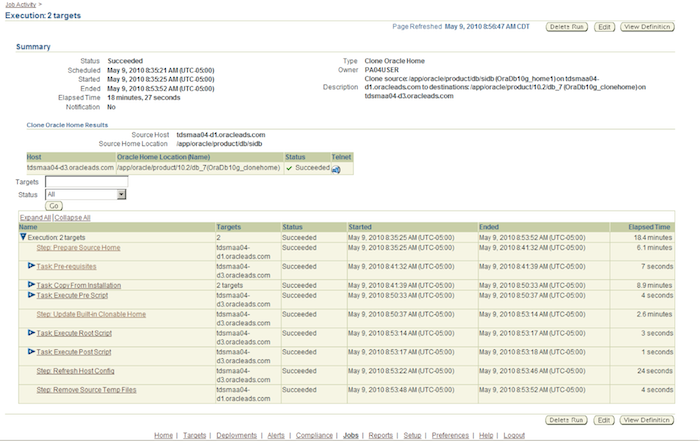Click Collapse All link
Image resolution: width=700 pixels, height=441 pixels.
point(72,217)
